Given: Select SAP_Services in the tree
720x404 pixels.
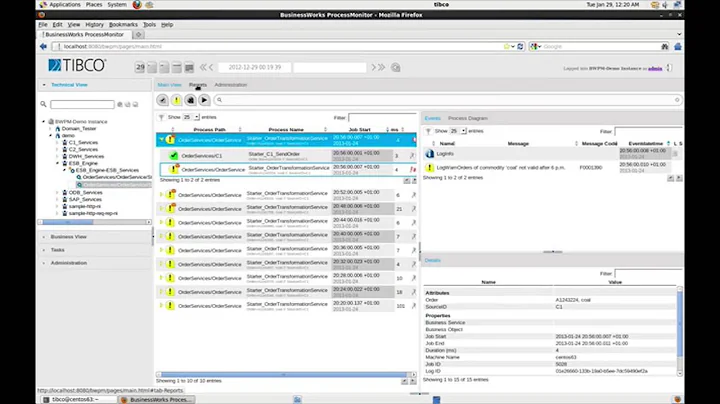Looking at the screenshot, I should point(85,200).
